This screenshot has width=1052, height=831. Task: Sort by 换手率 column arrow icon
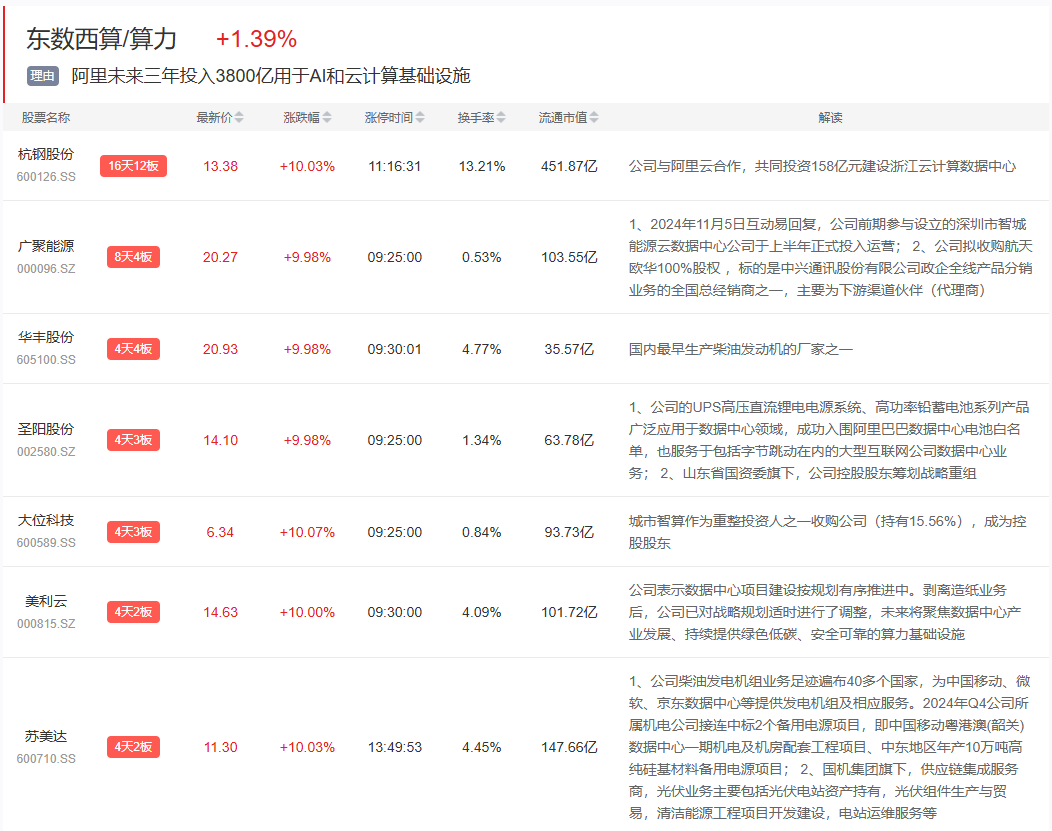pos(501,118)
